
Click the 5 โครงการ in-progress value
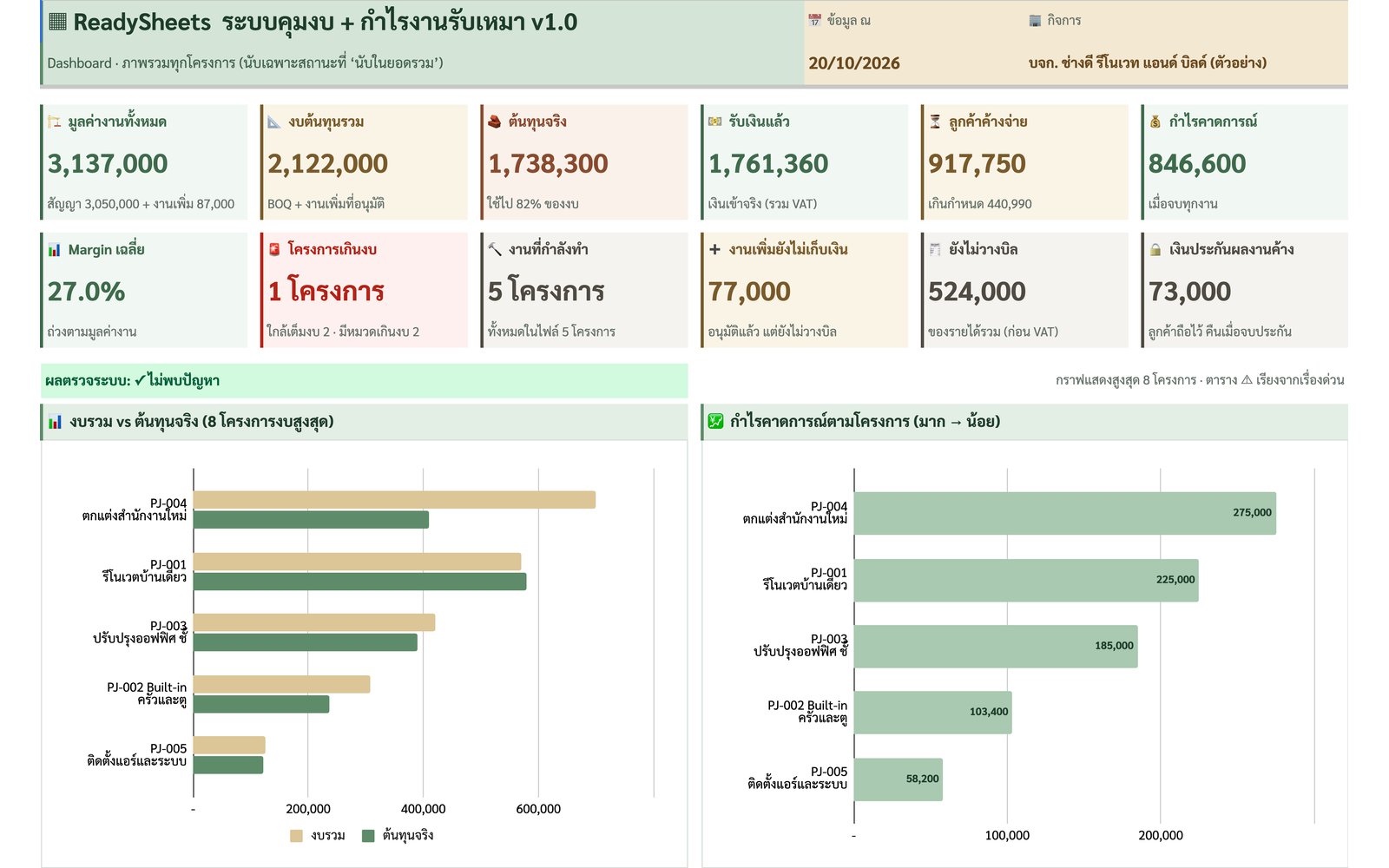pyautogui.click(x=546, y=291)
